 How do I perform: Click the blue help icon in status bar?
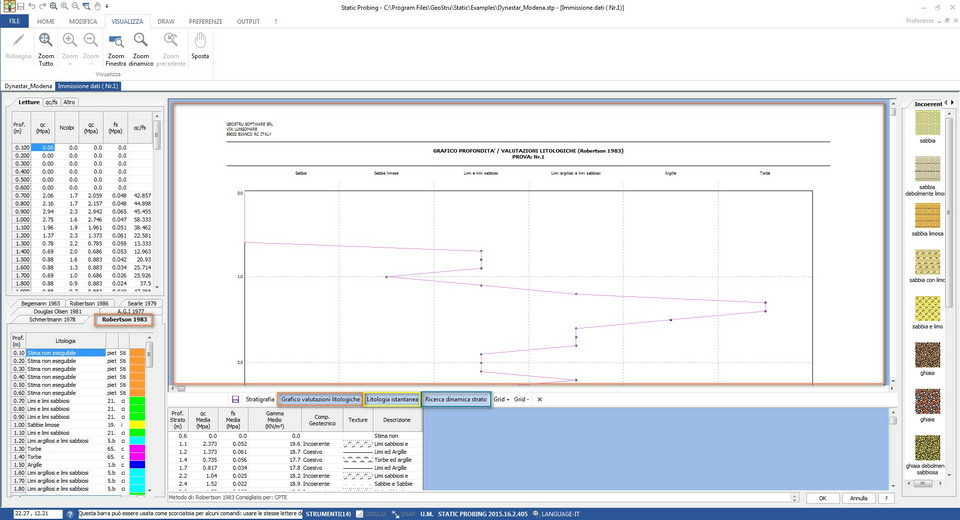70,514
